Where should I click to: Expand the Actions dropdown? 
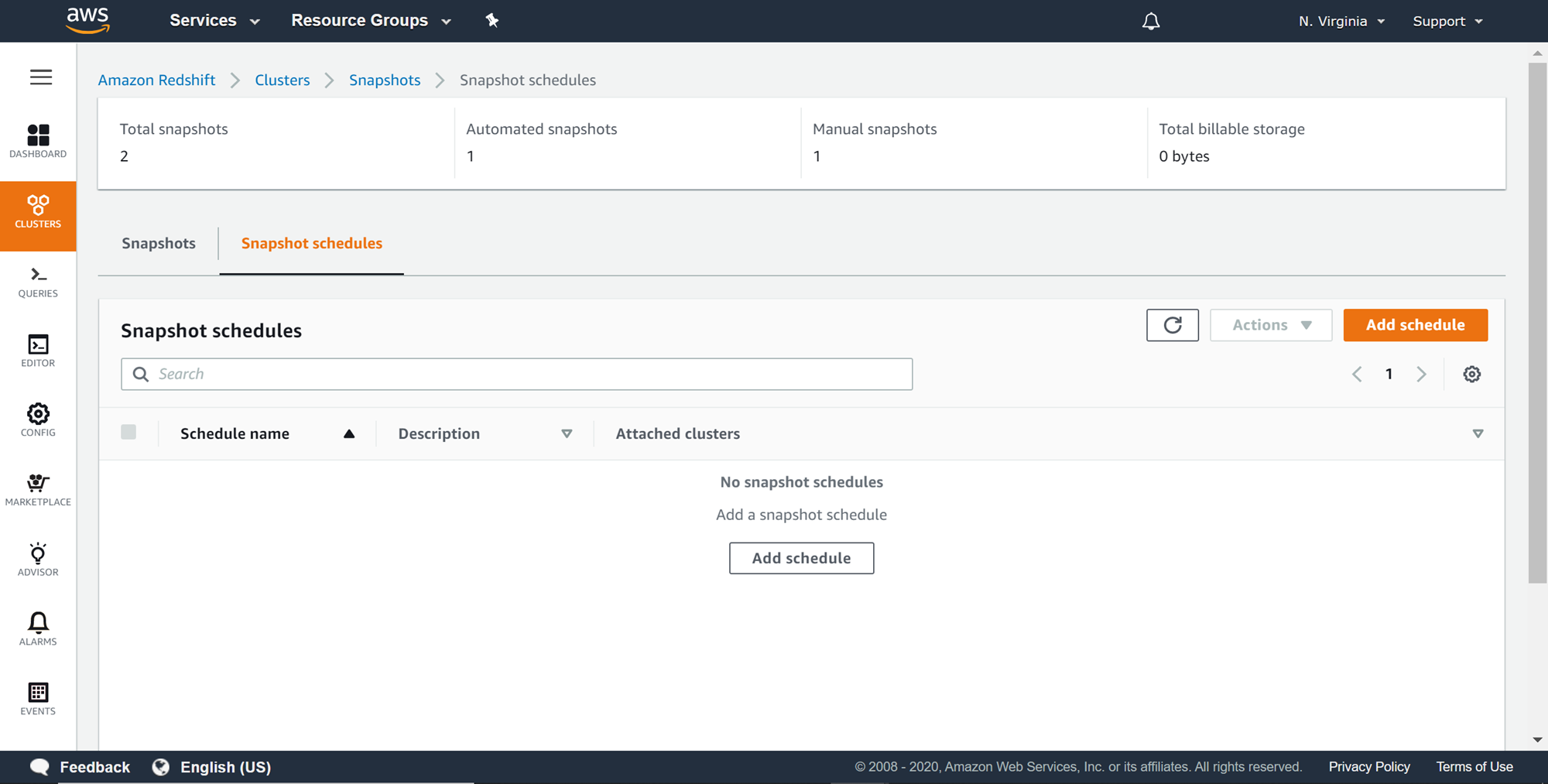click(x=1271, y=325)
